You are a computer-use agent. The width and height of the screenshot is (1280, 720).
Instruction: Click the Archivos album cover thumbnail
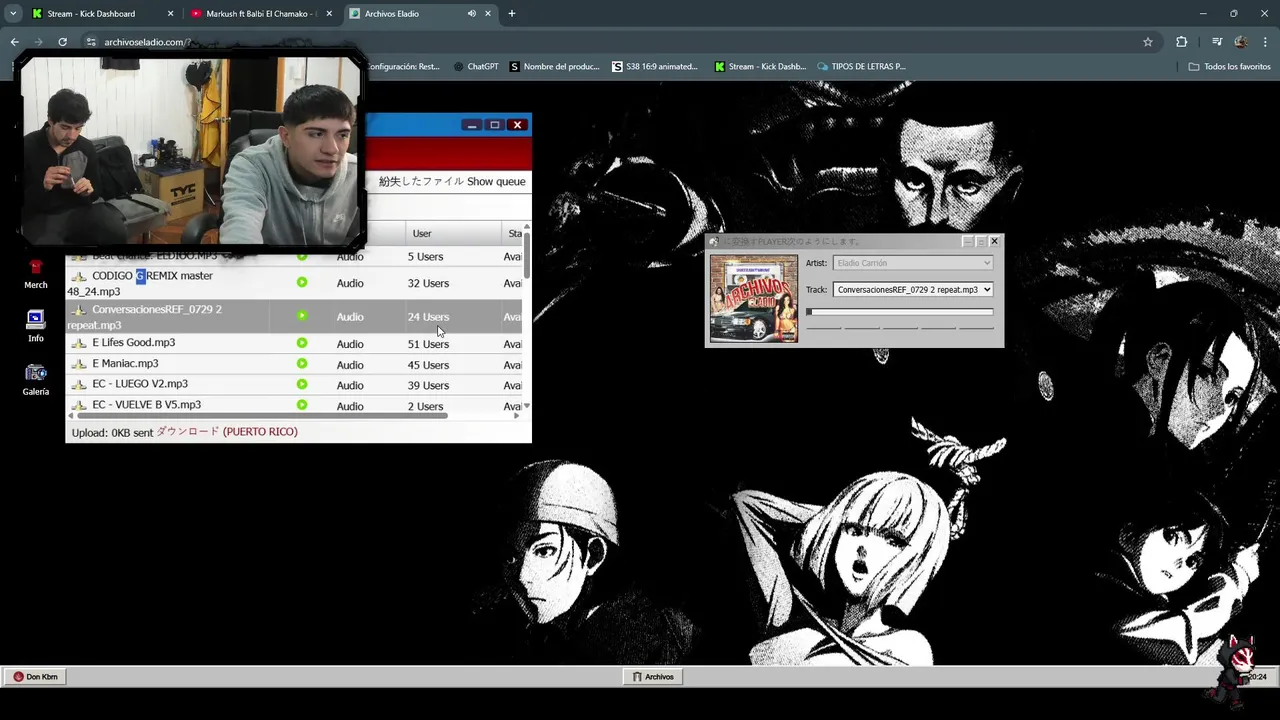coord(754,298)
